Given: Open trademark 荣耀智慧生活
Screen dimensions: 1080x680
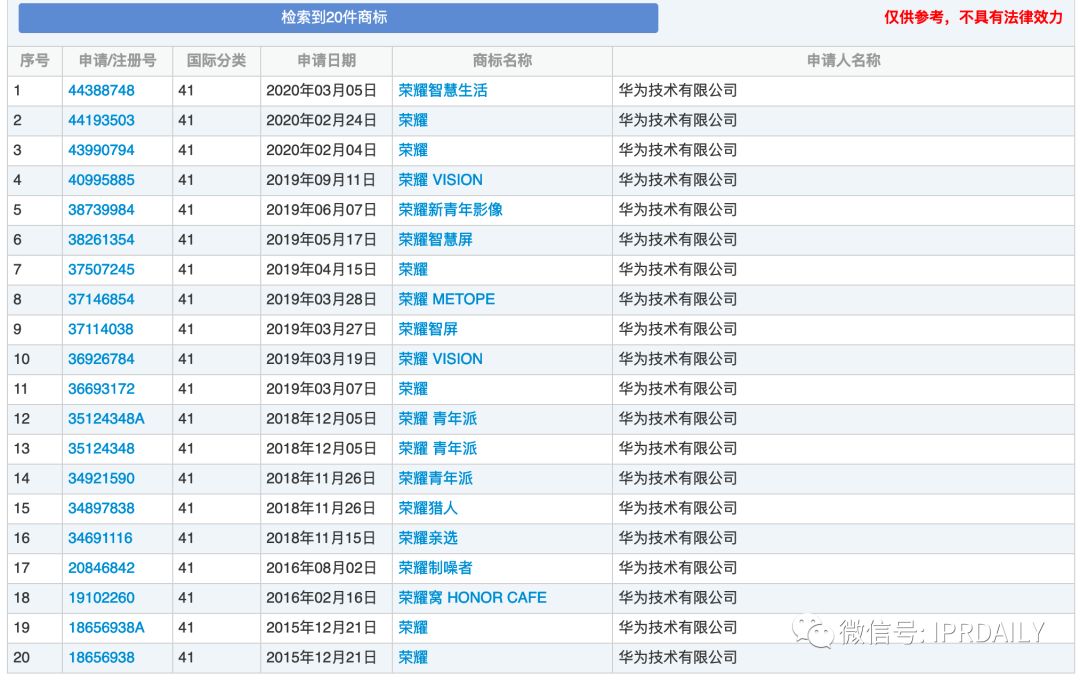Looking at the screenshot, I should pos(443,90).
